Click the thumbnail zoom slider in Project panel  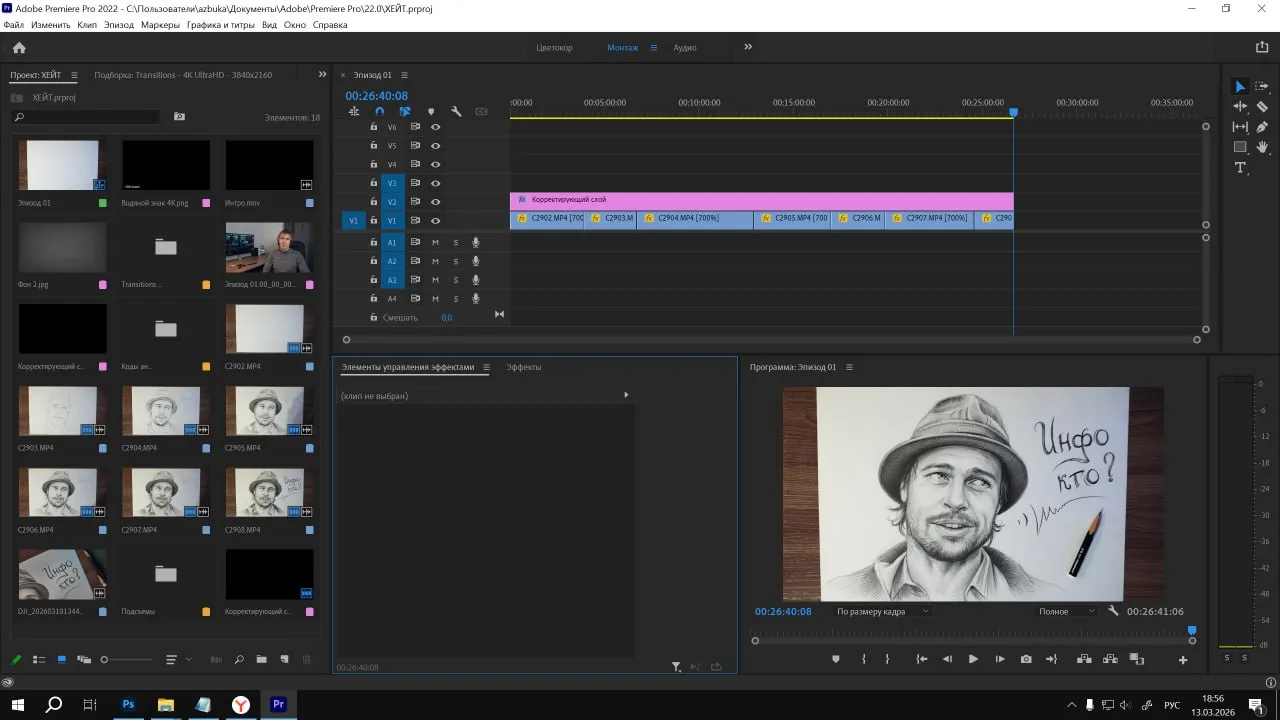coord(127,660)
